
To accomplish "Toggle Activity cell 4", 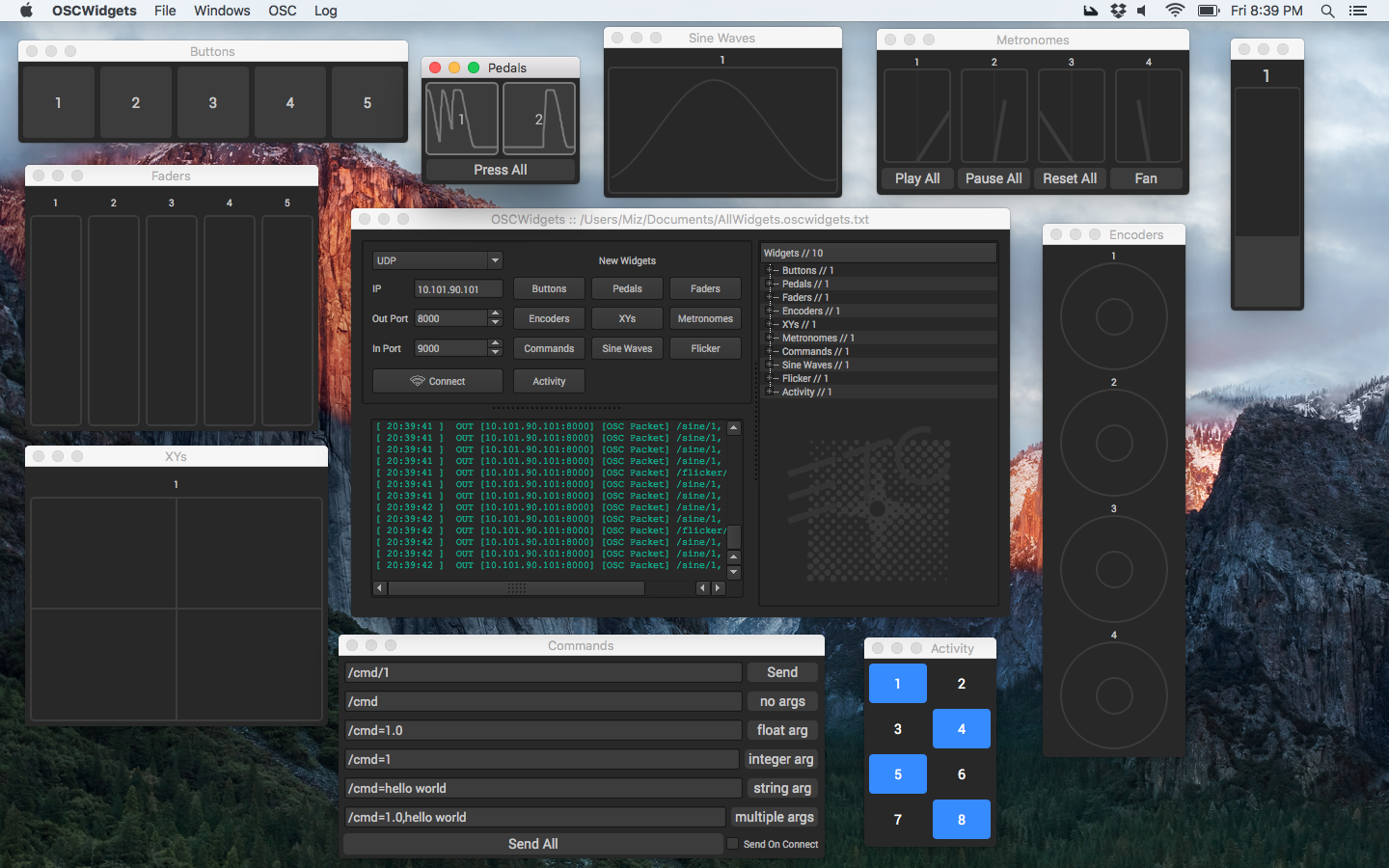I will (x=962, y=729).
